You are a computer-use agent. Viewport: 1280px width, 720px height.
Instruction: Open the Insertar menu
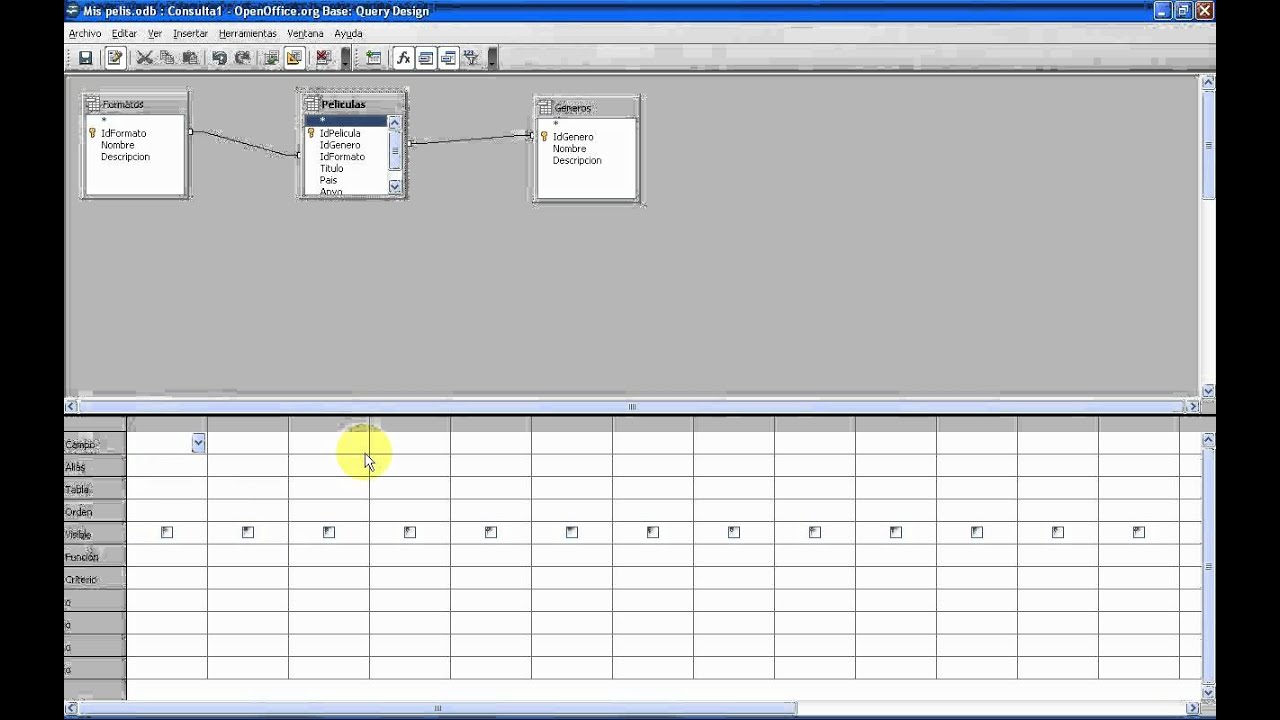pos(190,33)
